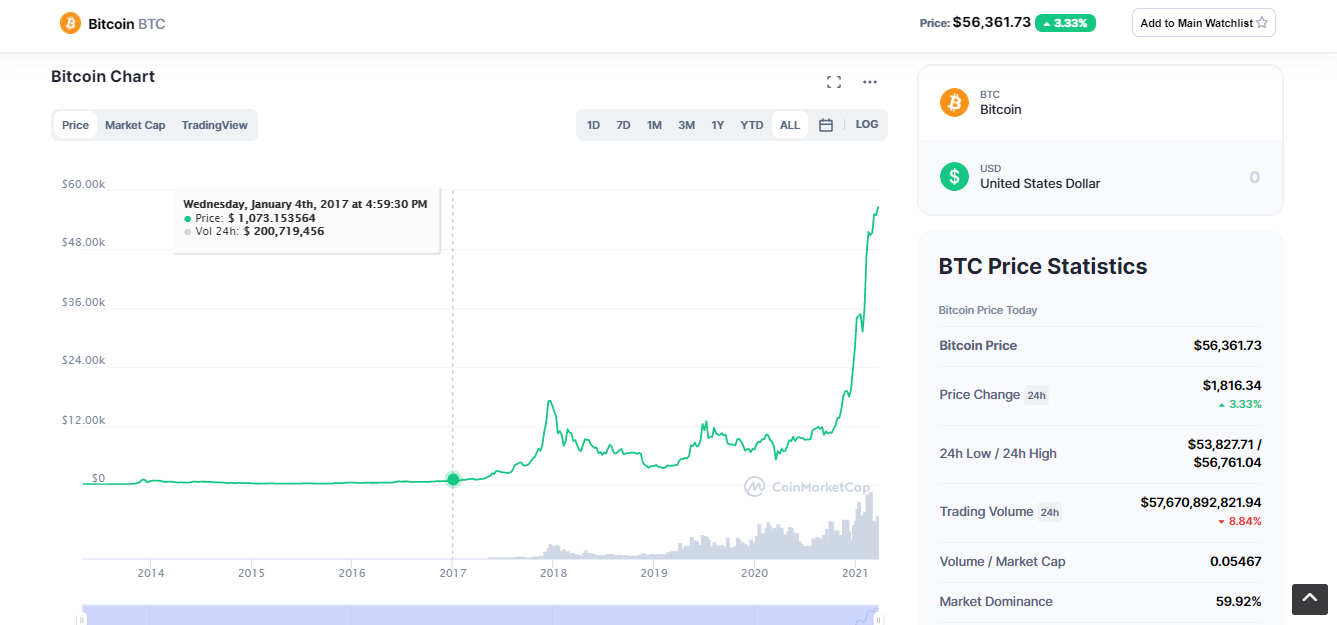Screen dimensions: 1337x625
Task: Switch to the TradingView tab
Action: (x=214, y=125)
